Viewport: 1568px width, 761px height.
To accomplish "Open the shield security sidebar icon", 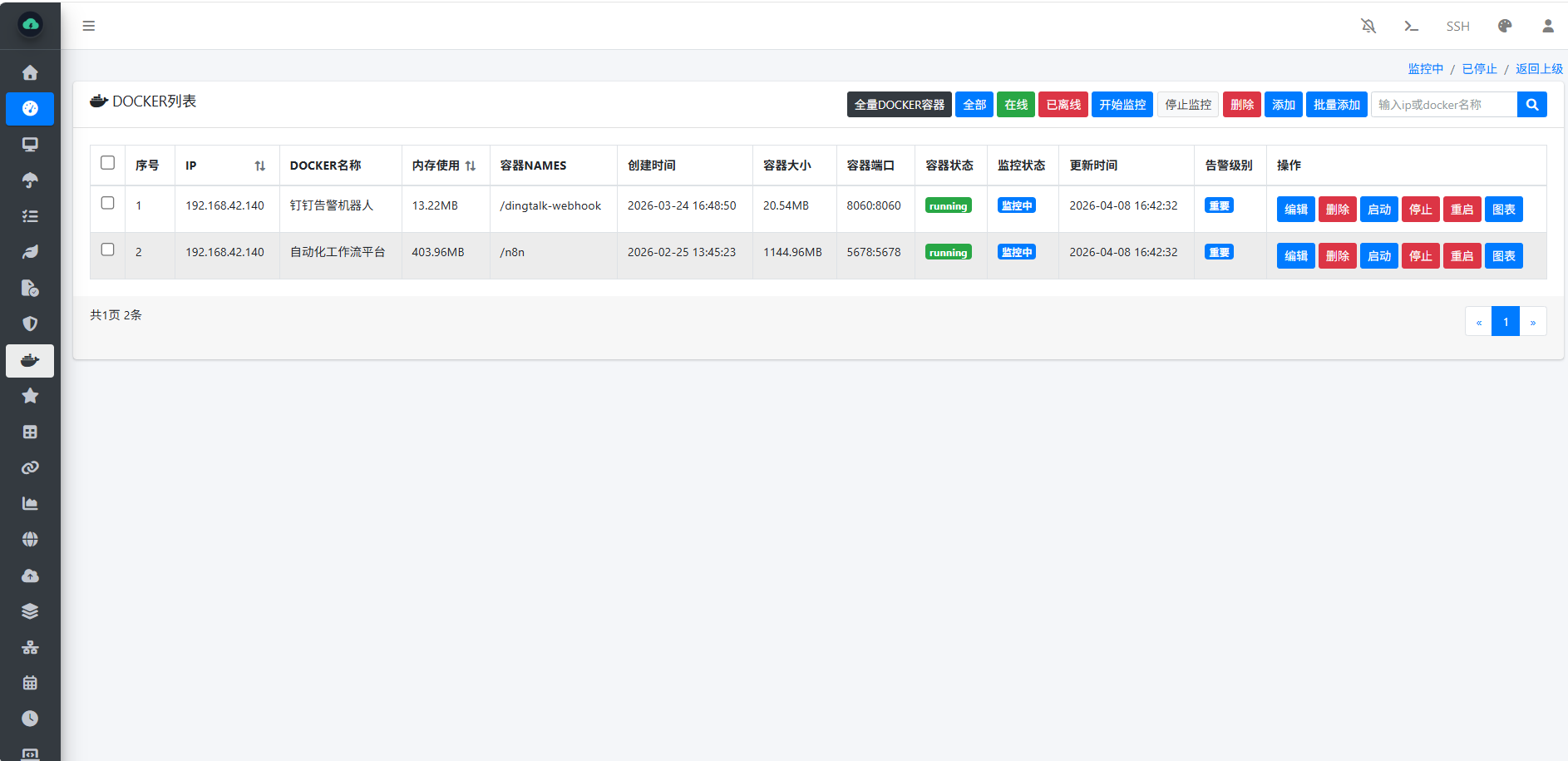I will pyautogui.click(x=30, y=324).
